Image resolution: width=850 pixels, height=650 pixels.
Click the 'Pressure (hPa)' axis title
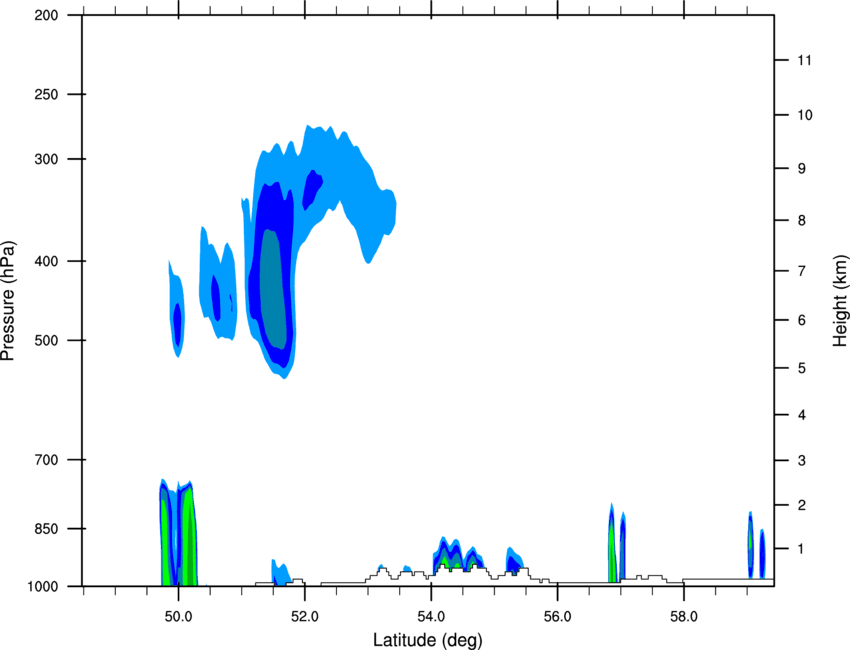pos(8,301)
